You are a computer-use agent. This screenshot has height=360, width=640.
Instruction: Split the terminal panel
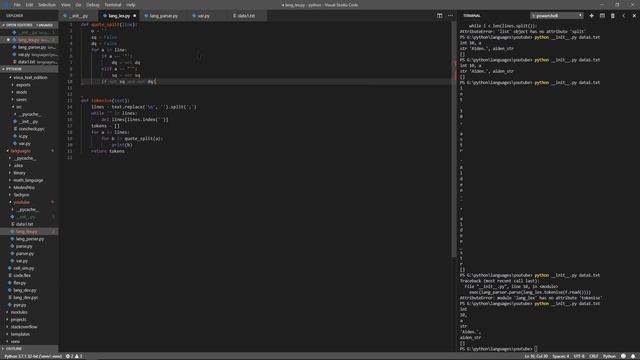(602, 16)
